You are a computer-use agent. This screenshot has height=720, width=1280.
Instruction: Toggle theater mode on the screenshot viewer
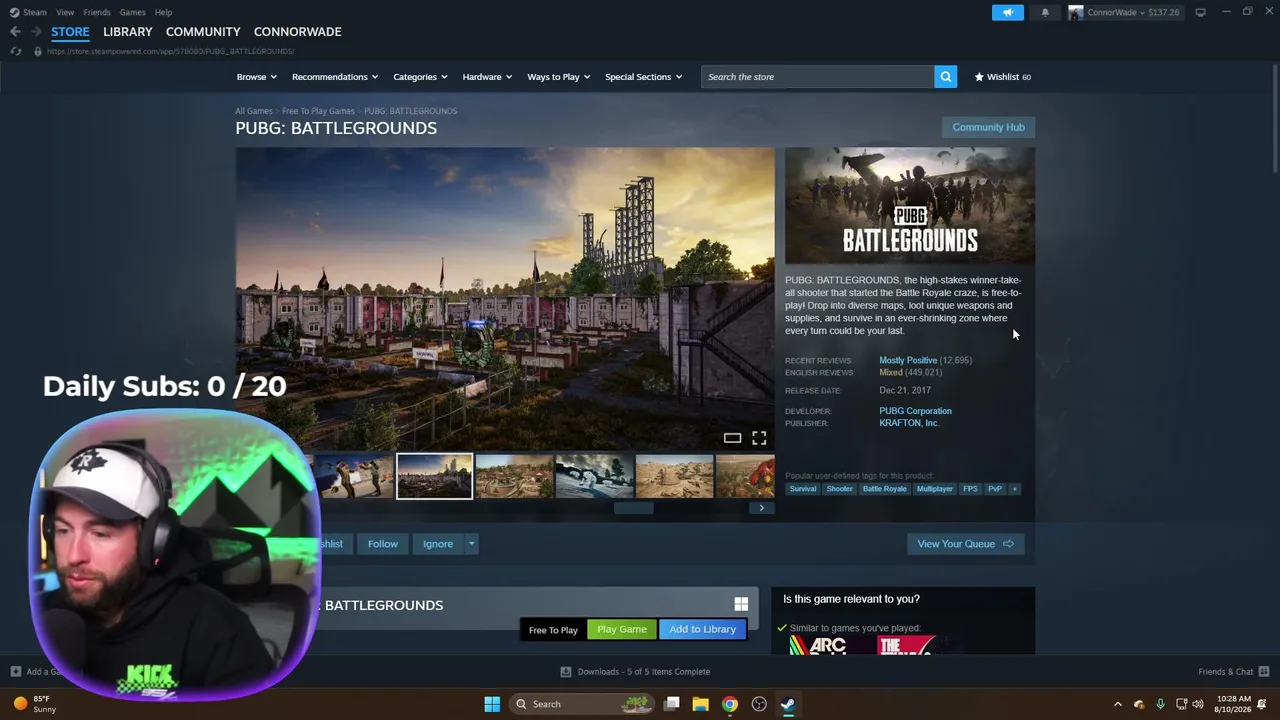point(732,438)
